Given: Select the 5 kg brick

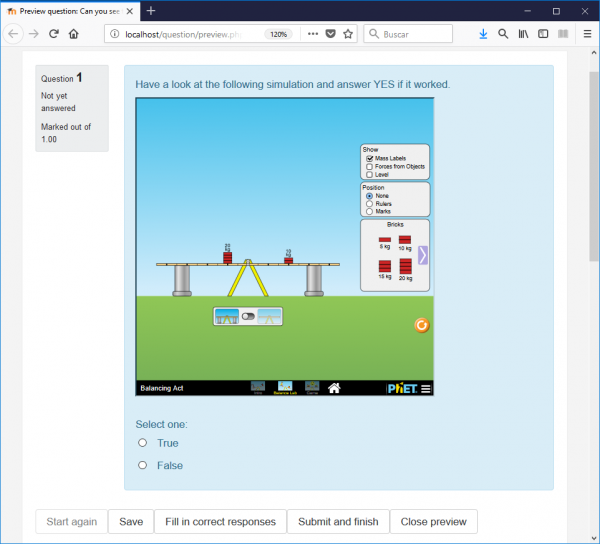Looking at the screenshot, I should click(x=385, y=240).
